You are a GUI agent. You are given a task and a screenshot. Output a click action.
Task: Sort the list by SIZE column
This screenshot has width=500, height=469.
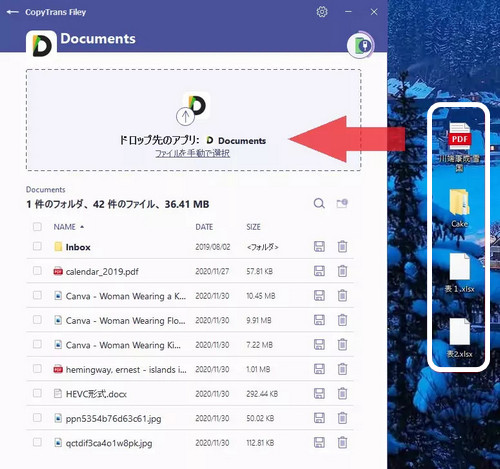coord(253,227)
